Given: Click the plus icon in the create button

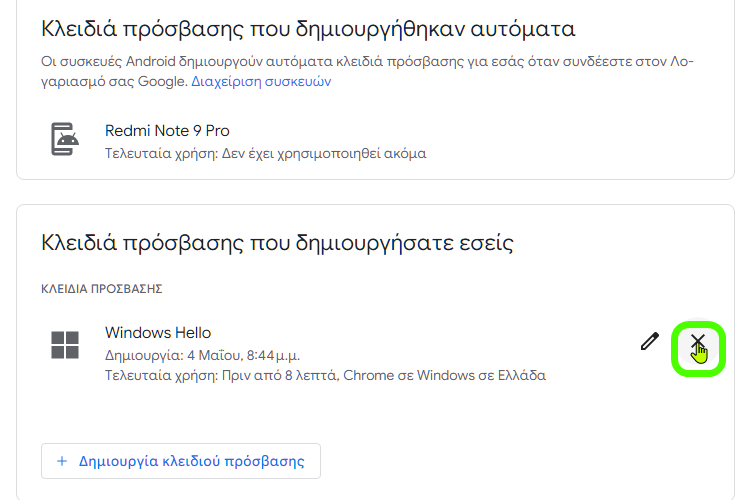Looking at the screenshot, I should click(62, 461).
